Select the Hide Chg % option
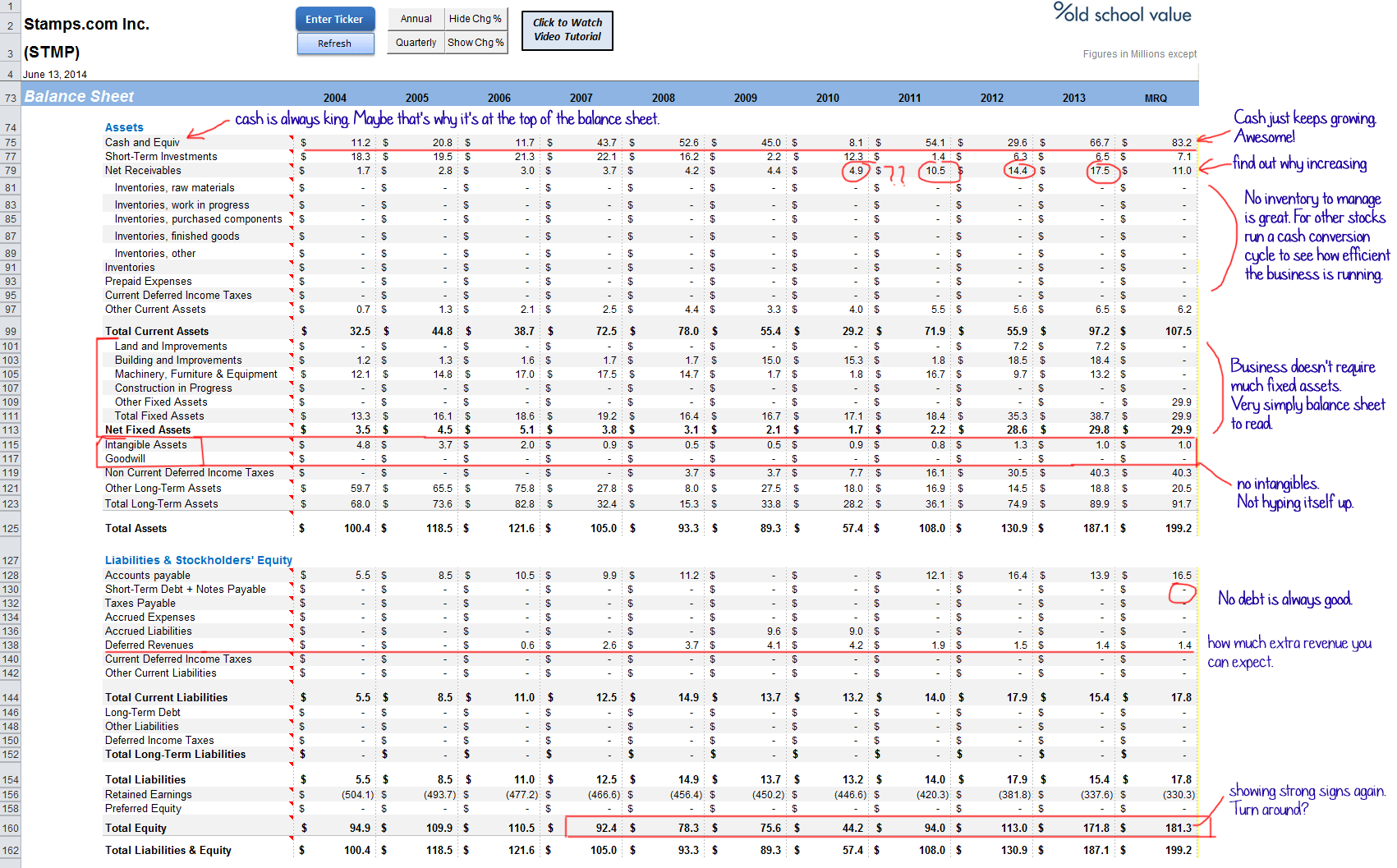This screenshot has height=868, width=1397. pos(476,19)
